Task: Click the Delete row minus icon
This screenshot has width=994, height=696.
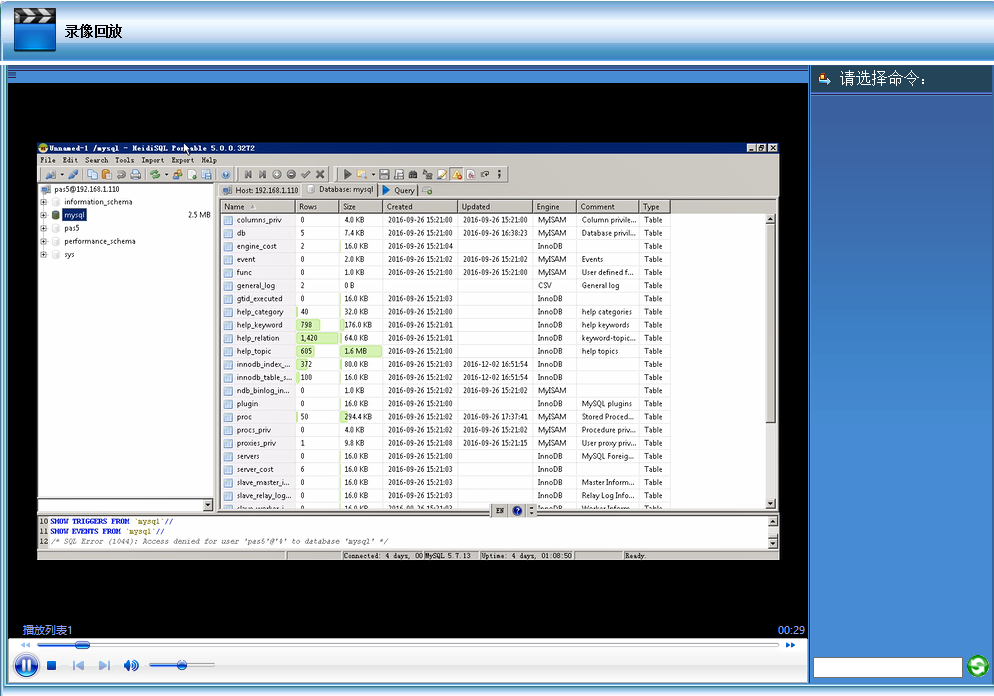Action: 291,174
